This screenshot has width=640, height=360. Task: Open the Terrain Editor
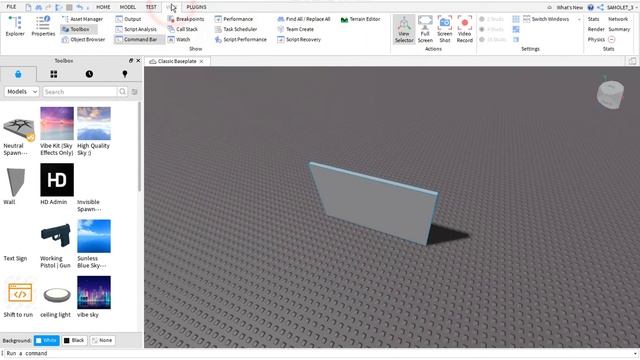click(x=360, y=19)
